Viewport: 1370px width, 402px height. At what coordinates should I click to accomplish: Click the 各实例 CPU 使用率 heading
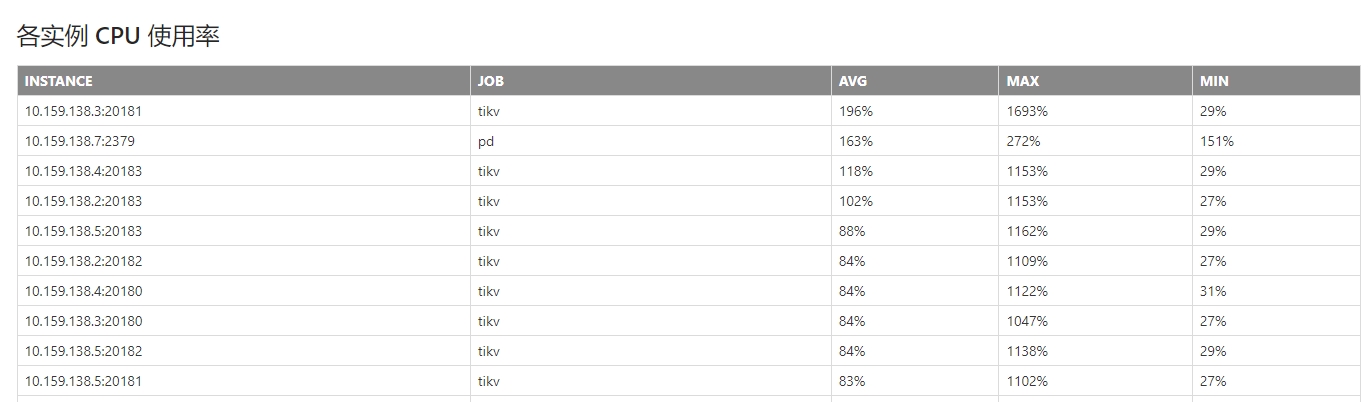tap(118, 37)
